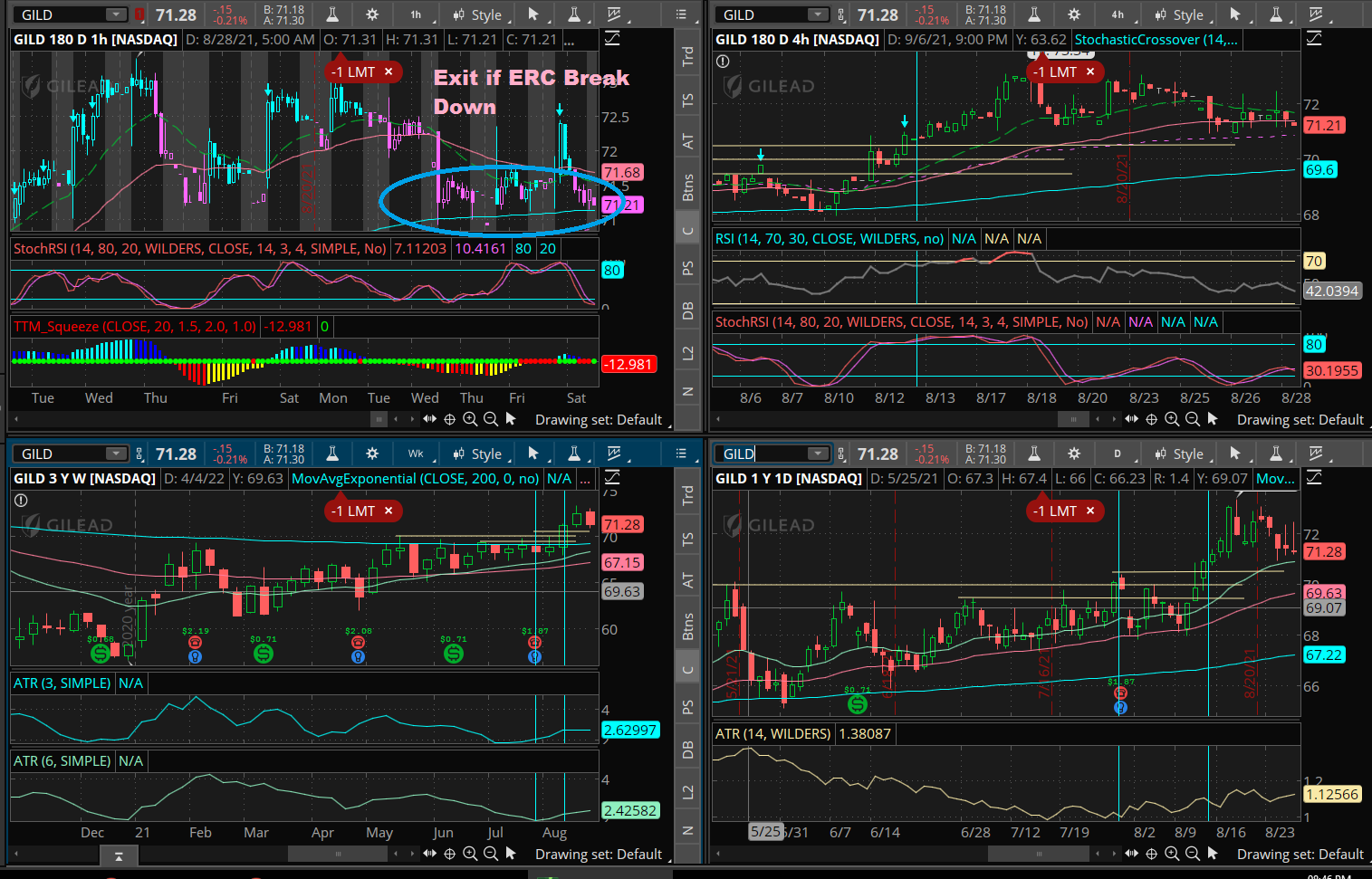Screen dimensions: 1372x879
Task: Click StochRSI study label on 1h chart
Action: 200,248
